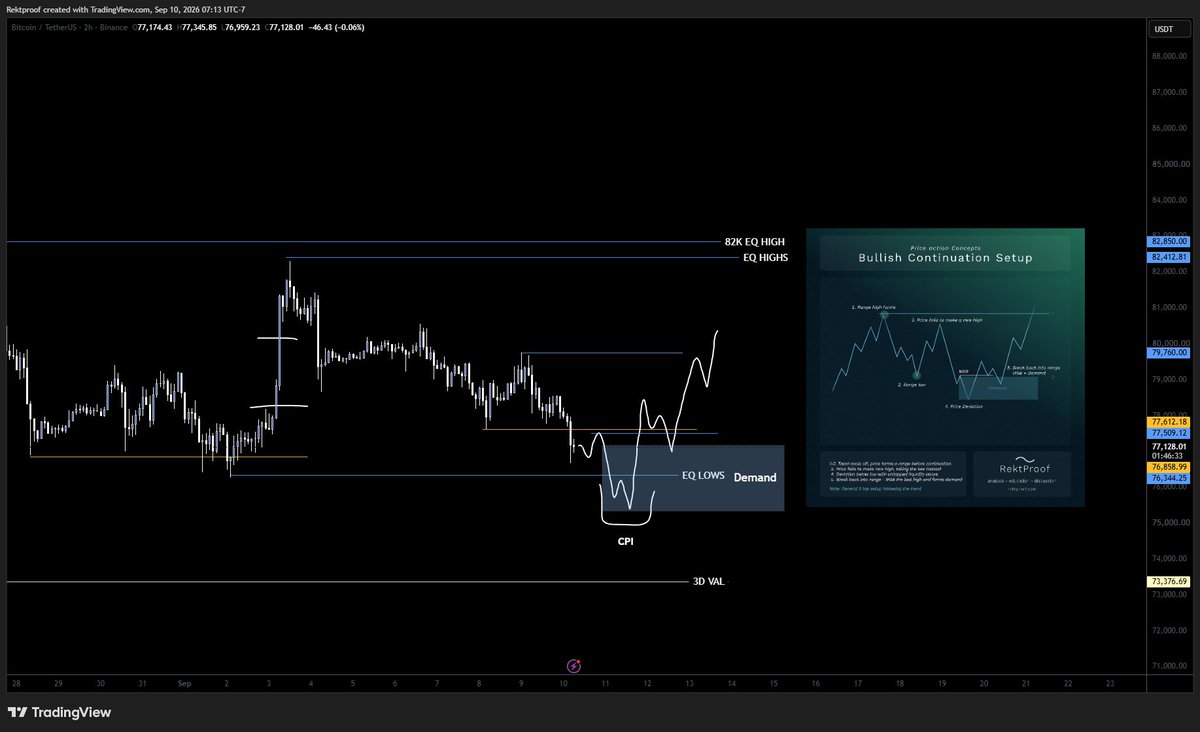1200x732 pixels.
Task: Click the "28" date on the time axis
Action: pos(16,683)
